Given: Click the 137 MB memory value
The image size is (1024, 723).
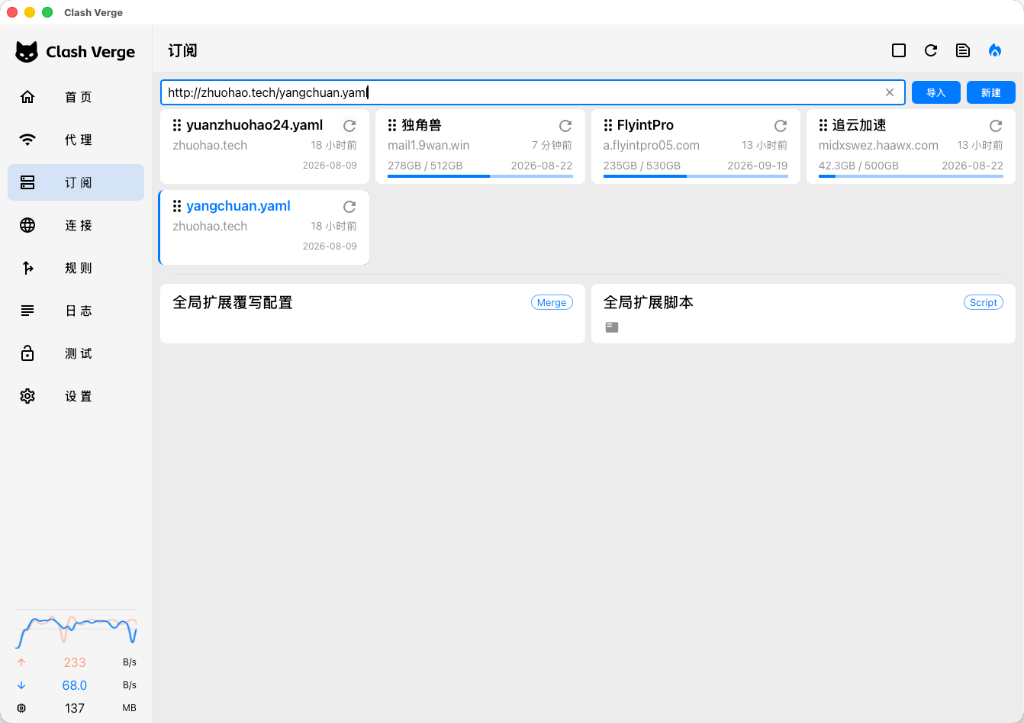Looking at the screenshot, I should (x=74, y=708).
